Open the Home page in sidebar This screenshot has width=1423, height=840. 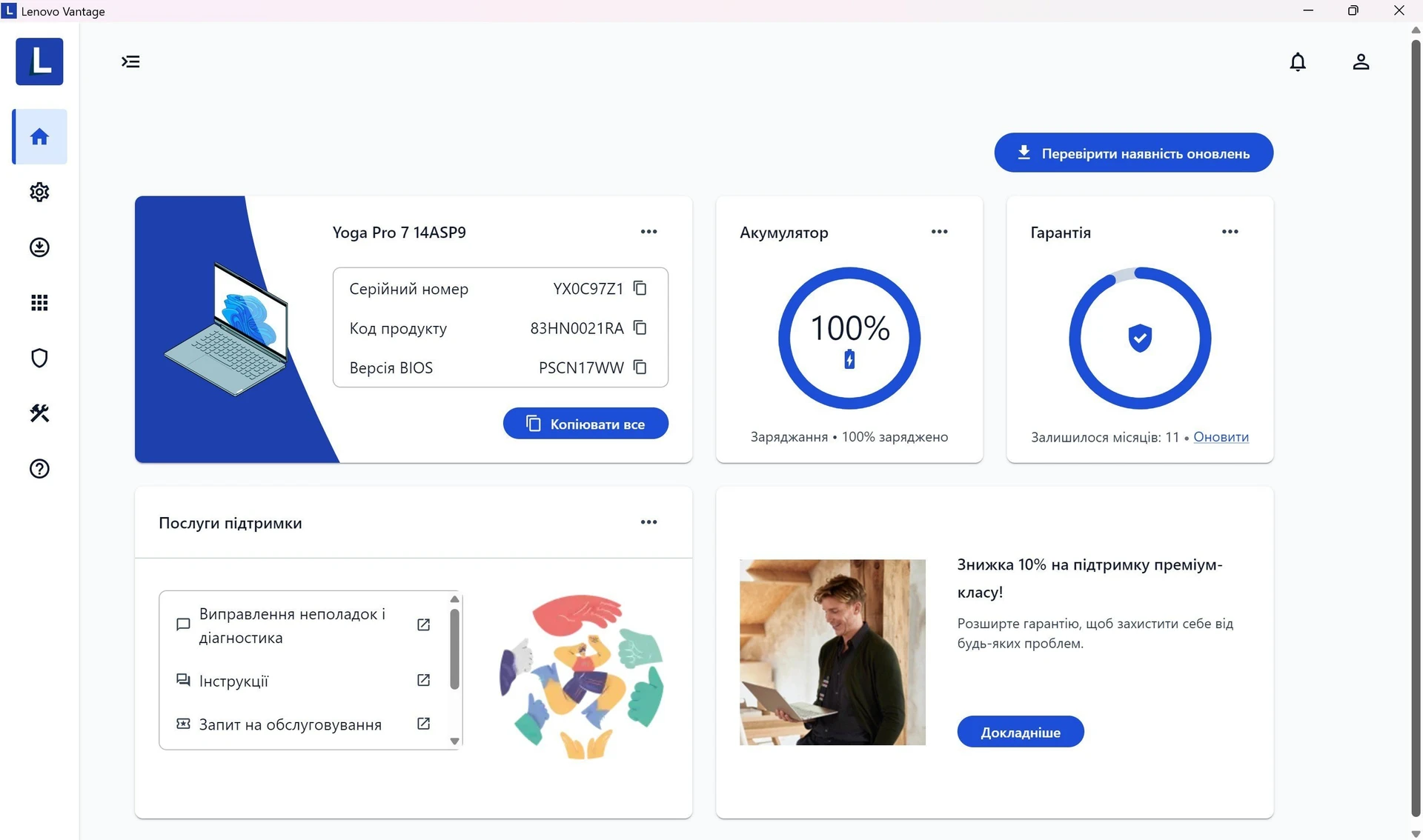(x=40, y=137)
